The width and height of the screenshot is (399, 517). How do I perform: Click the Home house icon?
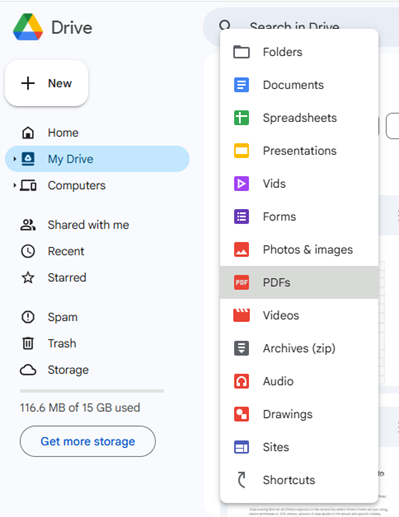[x=28, y=133]
